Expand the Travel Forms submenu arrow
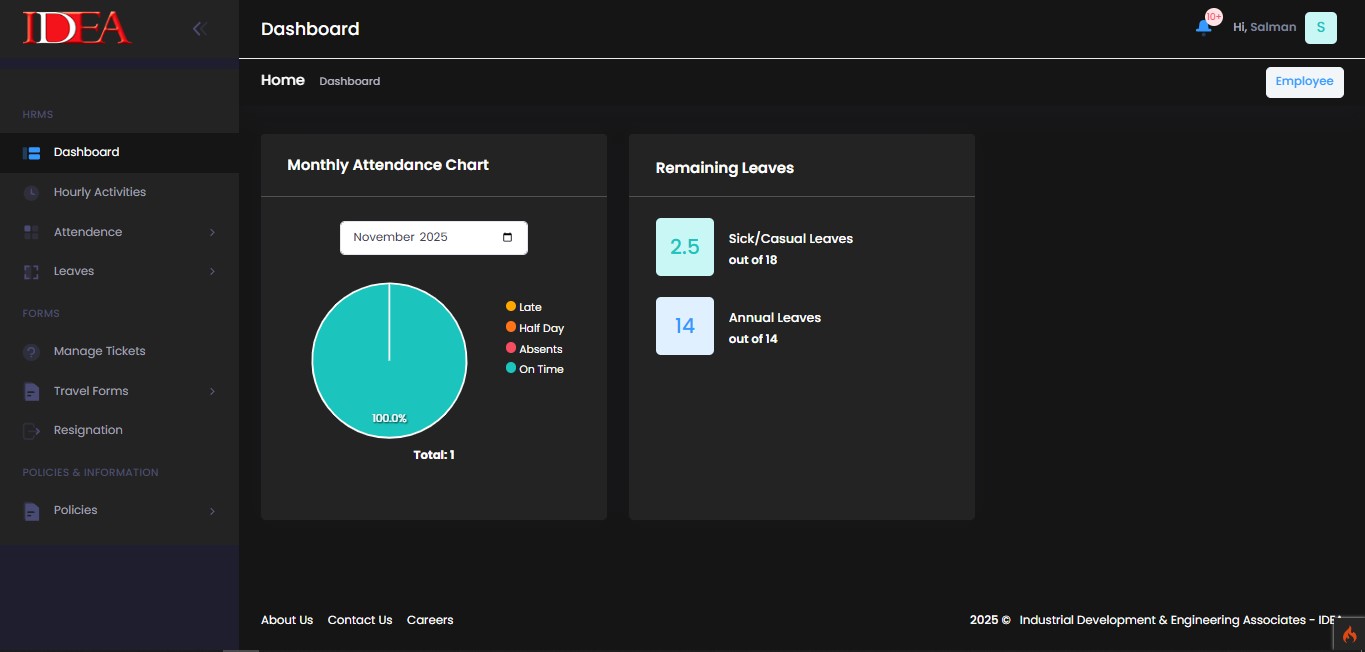Image resolution: width=1365 pixels, height=652 pixels. click(212, 392)
